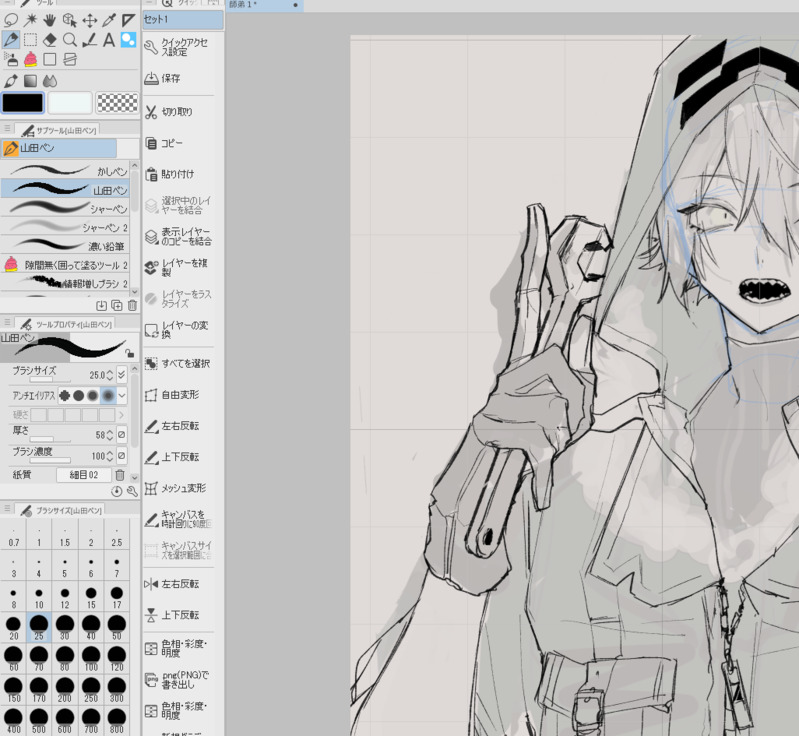This screenshot has width=799, height=736.
Task: Select the pink swirl fill tool in toolbox
Action: click(x=31, y=60)
